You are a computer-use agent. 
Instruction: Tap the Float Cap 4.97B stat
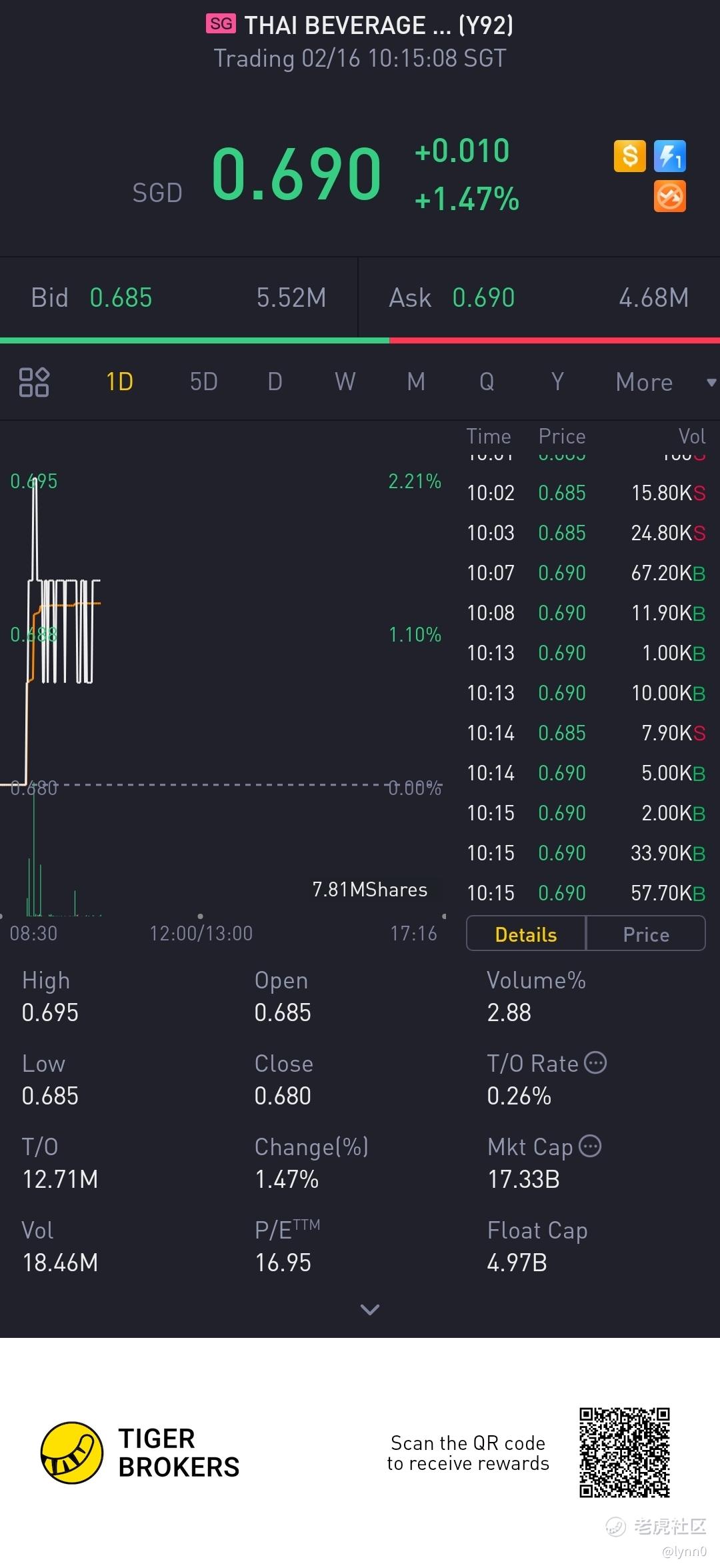[537, 1247]
